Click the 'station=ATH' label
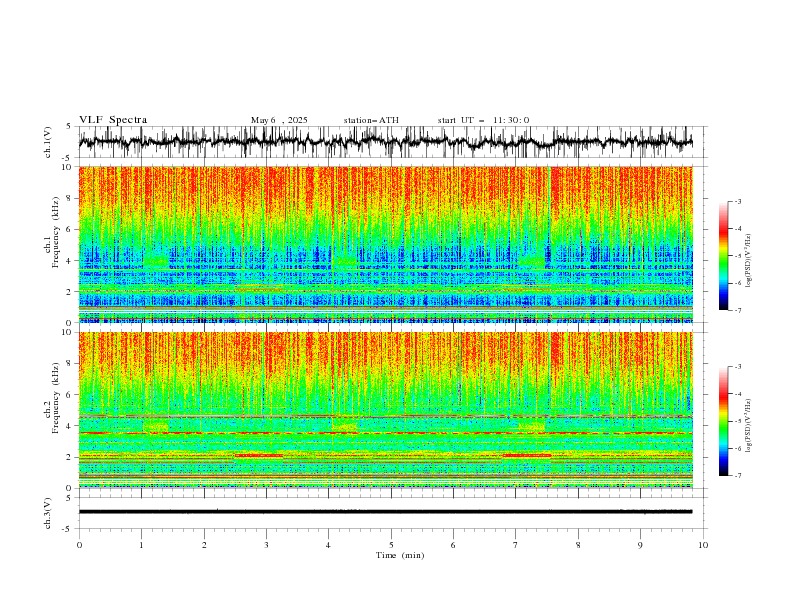This screenshot has width=792, height=612. [x=371, y=120]
